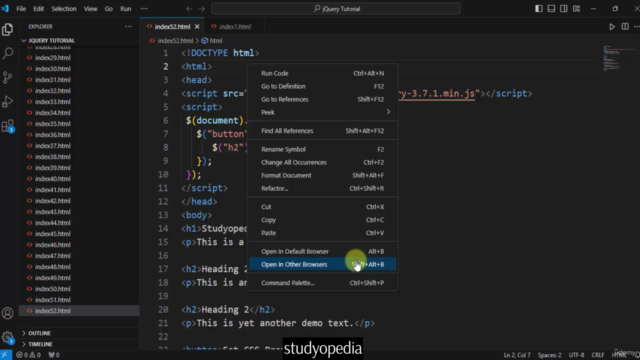Open the Run menu
The height and width of the screenshot is (360, 640).
coord(126,9)
